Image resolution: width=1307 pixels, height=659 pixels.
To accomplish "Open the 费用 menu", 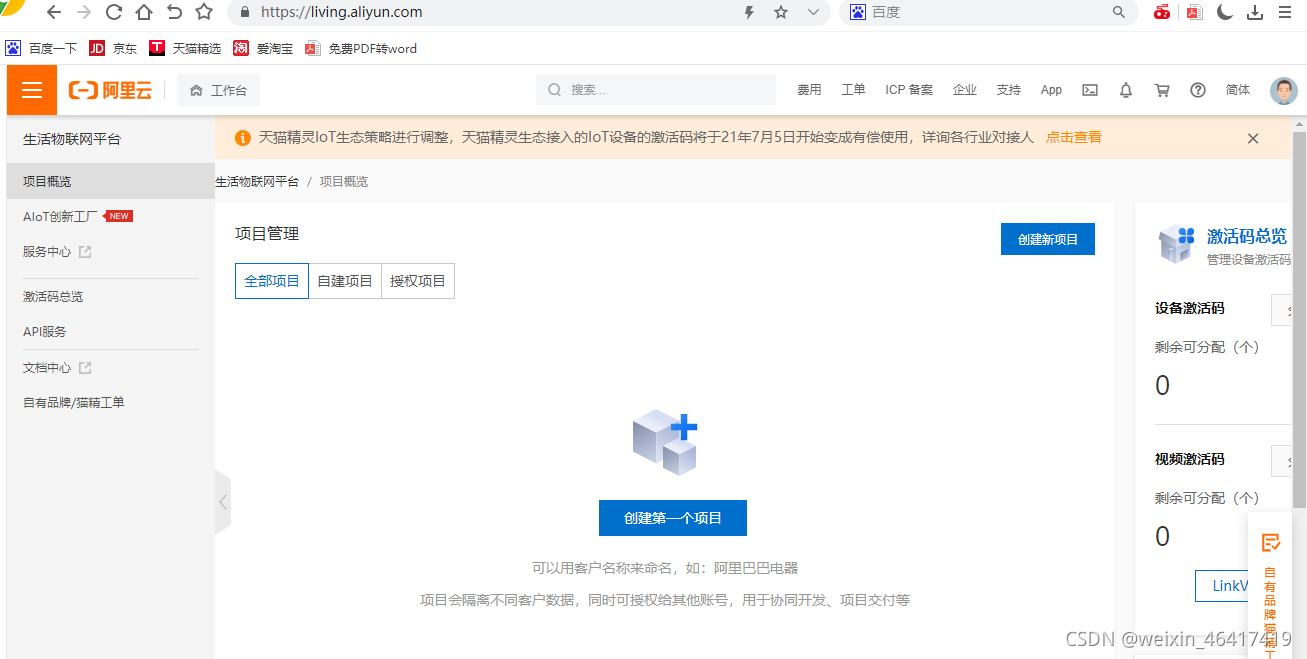I will point(809,90).
